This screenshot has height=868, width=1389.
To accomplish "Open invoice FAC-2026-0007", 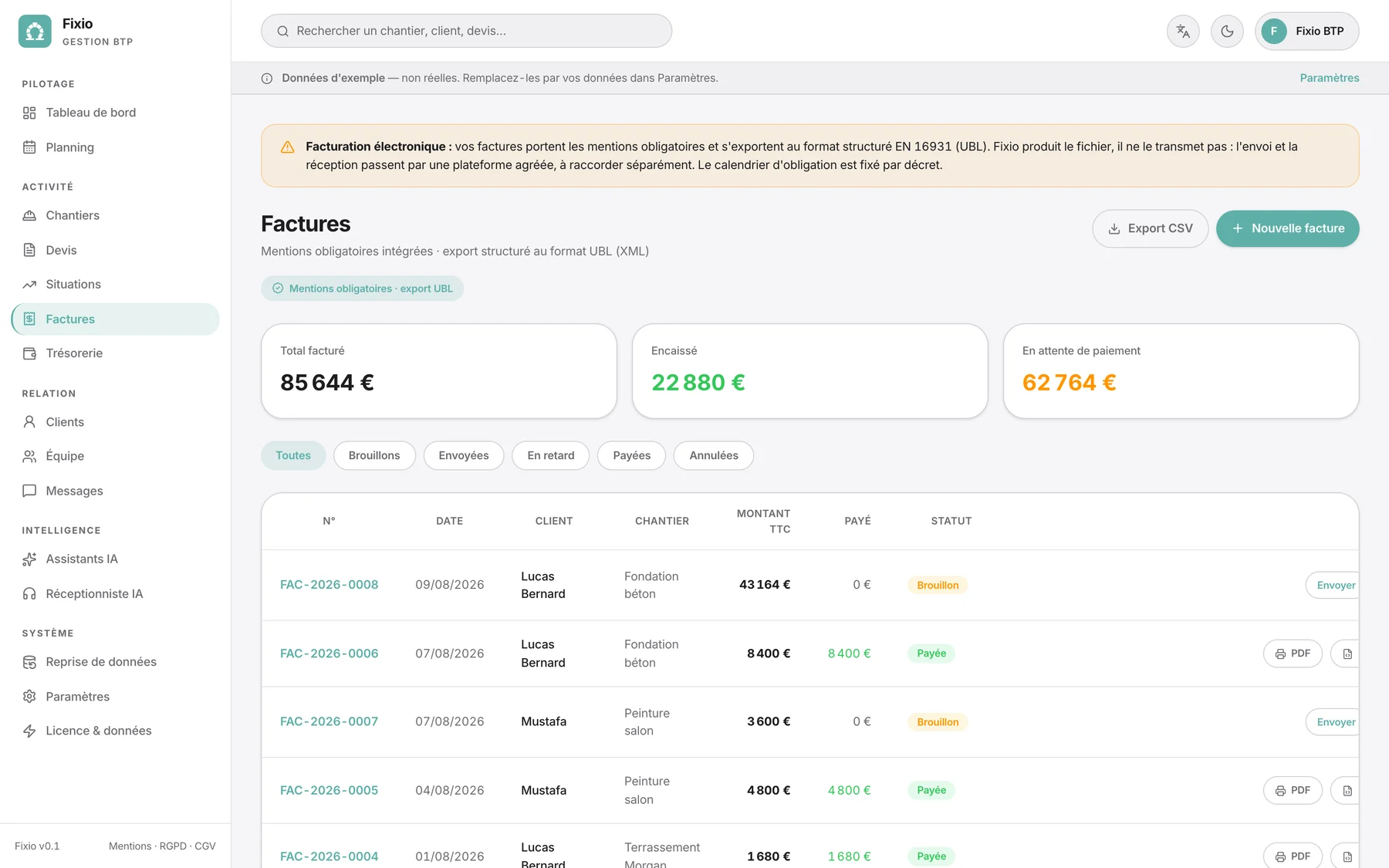I will tap(329, 721).
